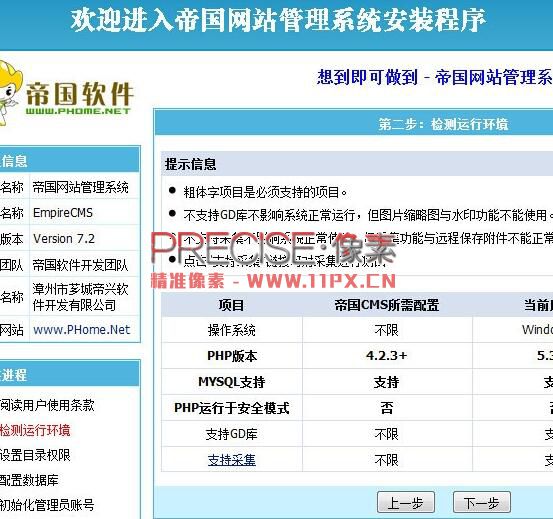Click the 不限 requirement in 支持采集 row
Viewport: 553px width, 519px height.
(387, 460)
